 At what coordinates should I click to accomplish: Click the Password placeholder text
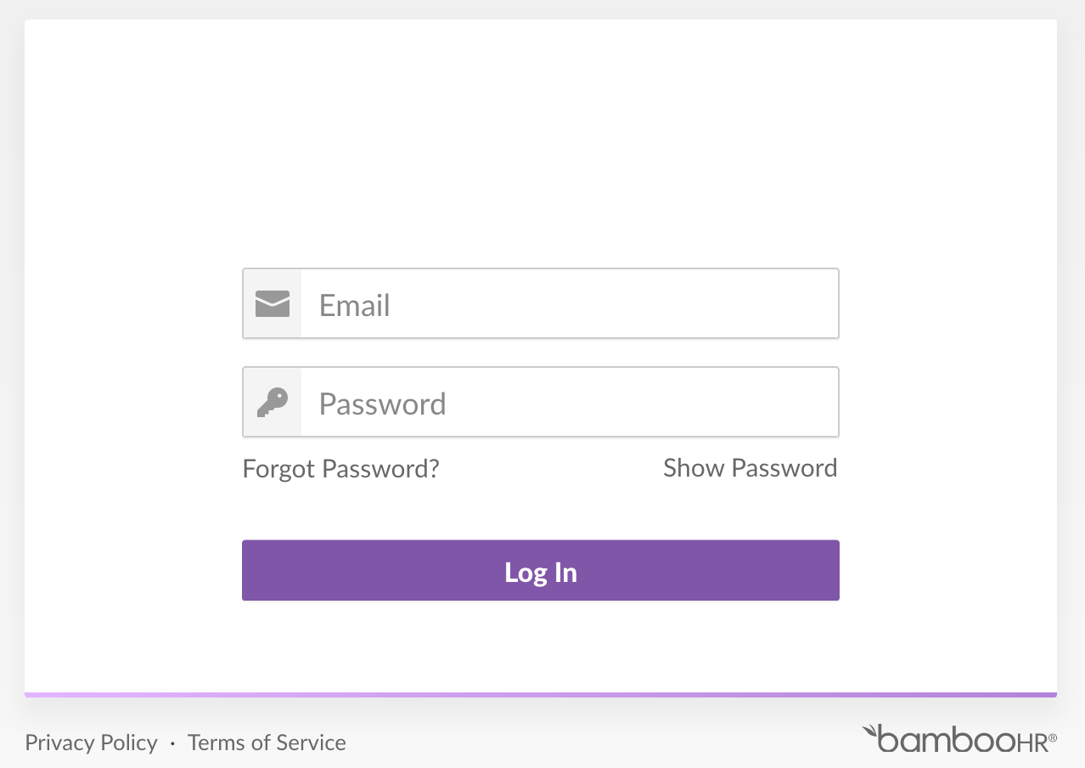[x=382, y=404]
